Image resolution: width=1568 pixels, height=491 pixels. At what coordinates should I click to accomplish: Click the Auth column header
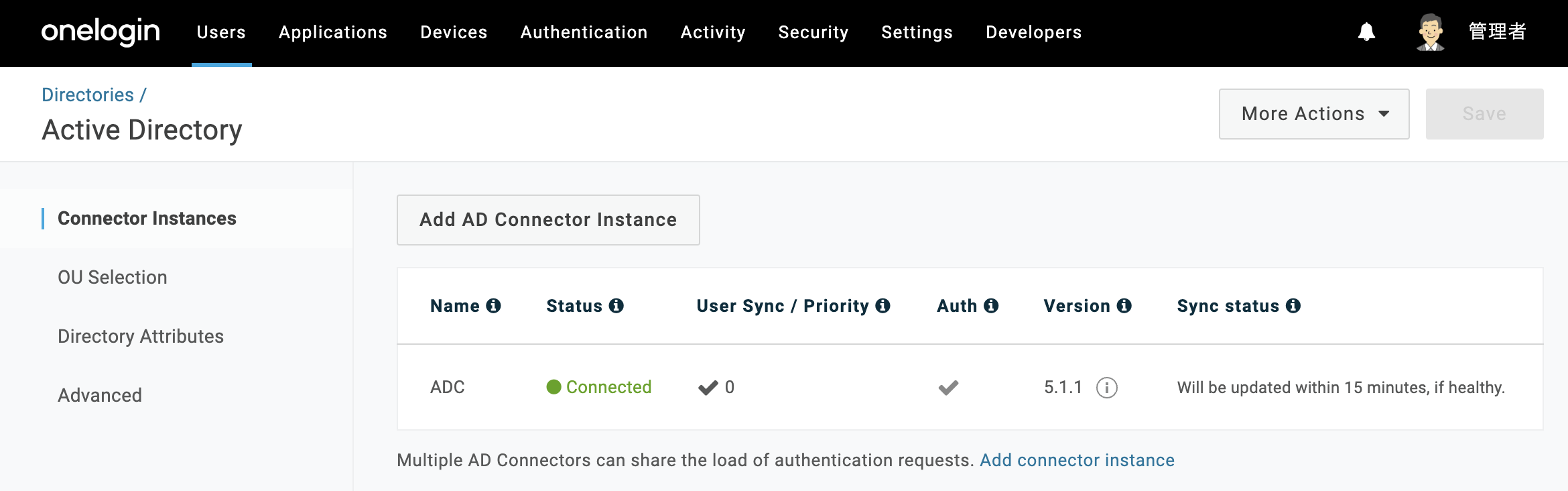(957, 306)
